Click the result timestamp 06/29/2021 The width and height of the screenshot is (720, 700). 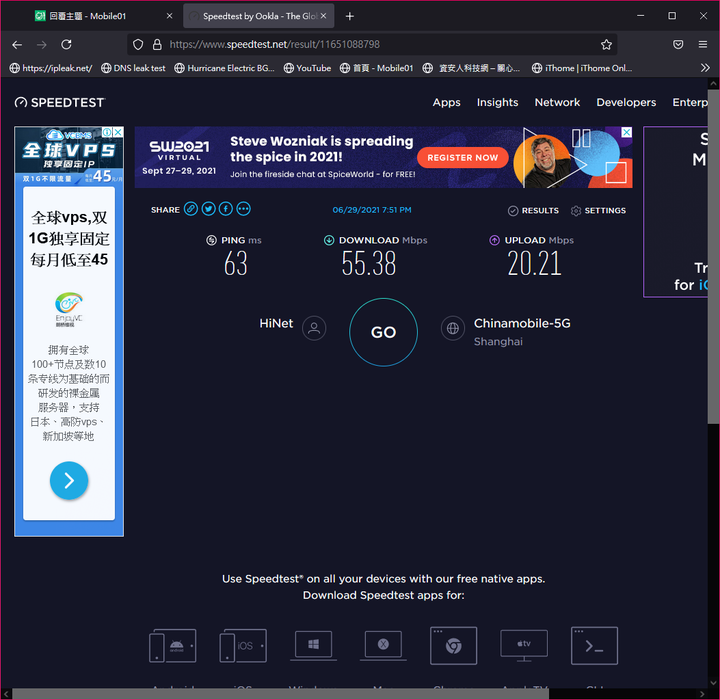pos(372,210)
